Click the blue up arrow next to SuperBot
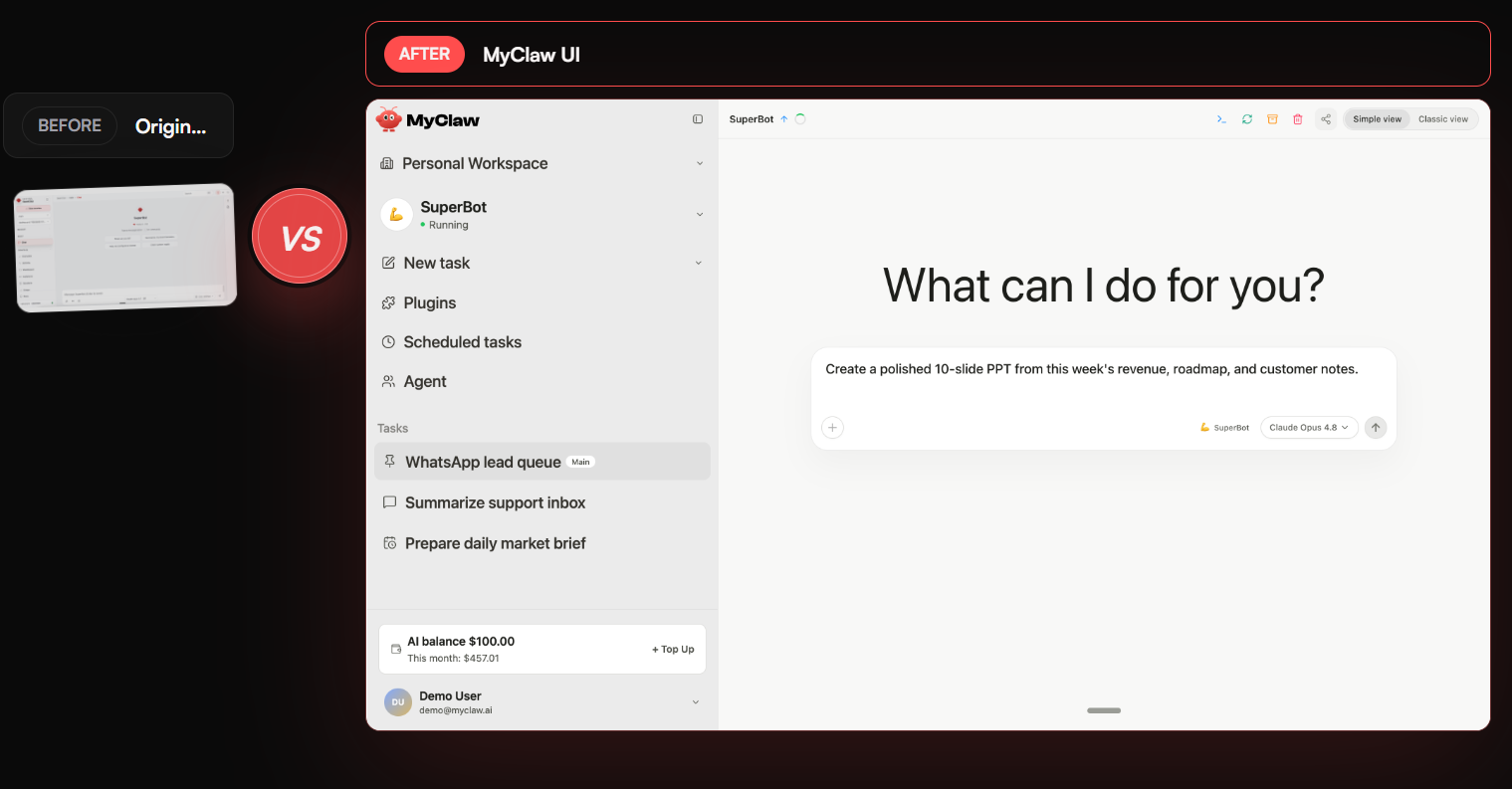1512x789 pixels. [784, 119]
